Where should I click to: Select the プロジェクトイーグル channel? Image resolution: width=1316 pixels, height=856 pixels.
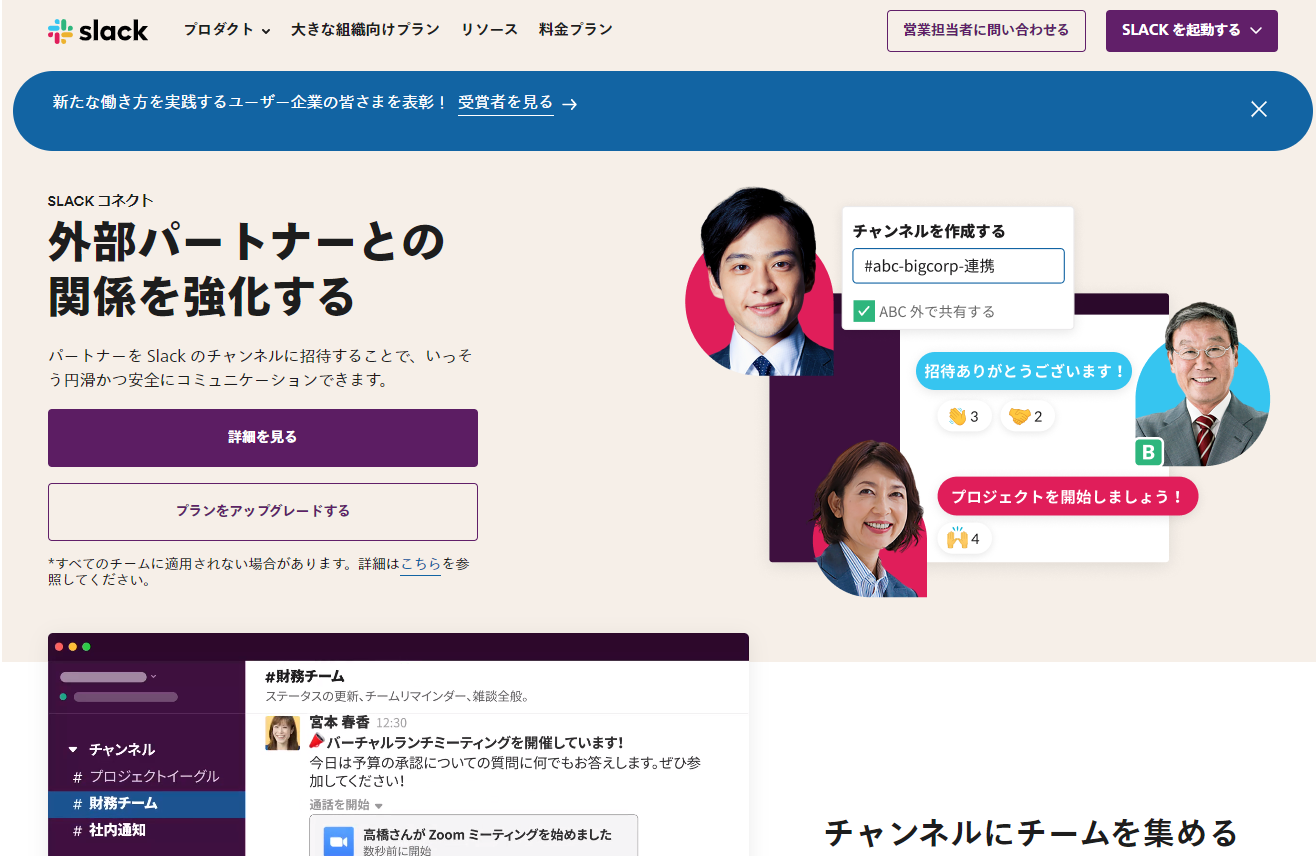[146, 777]
